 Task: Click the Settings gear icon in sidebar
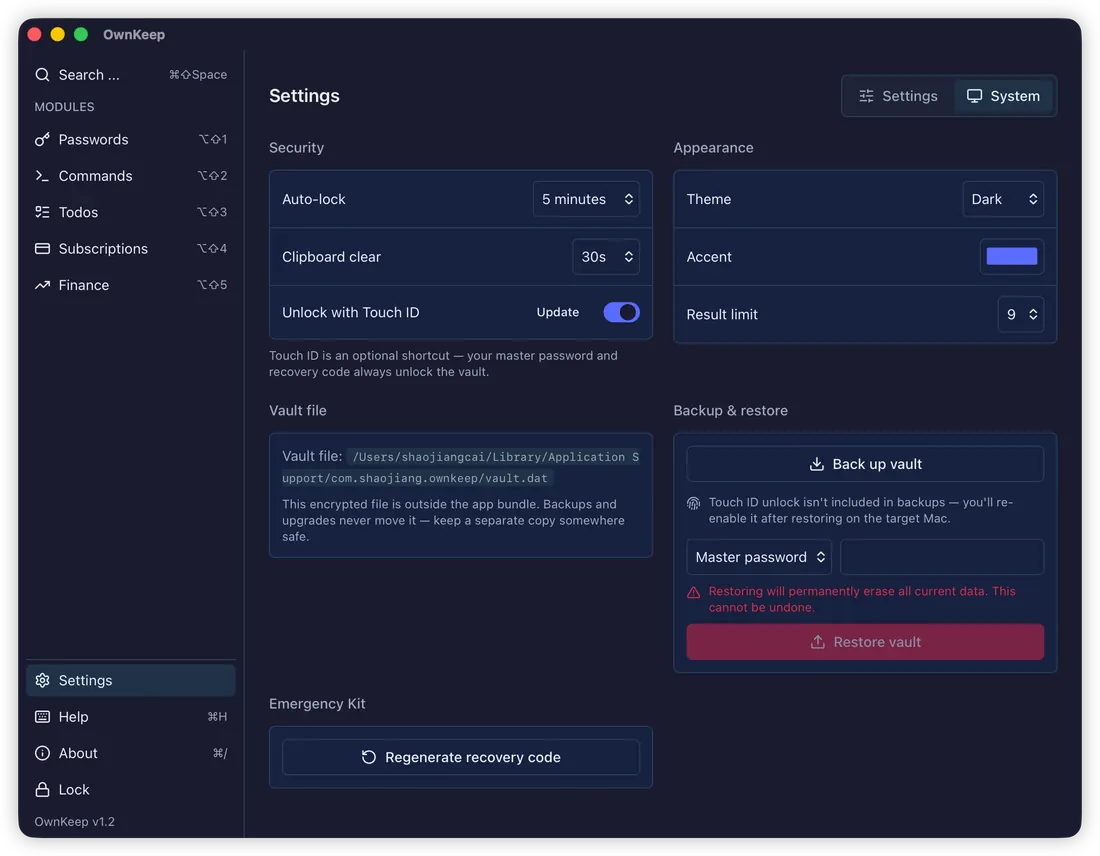coord(42,680)
